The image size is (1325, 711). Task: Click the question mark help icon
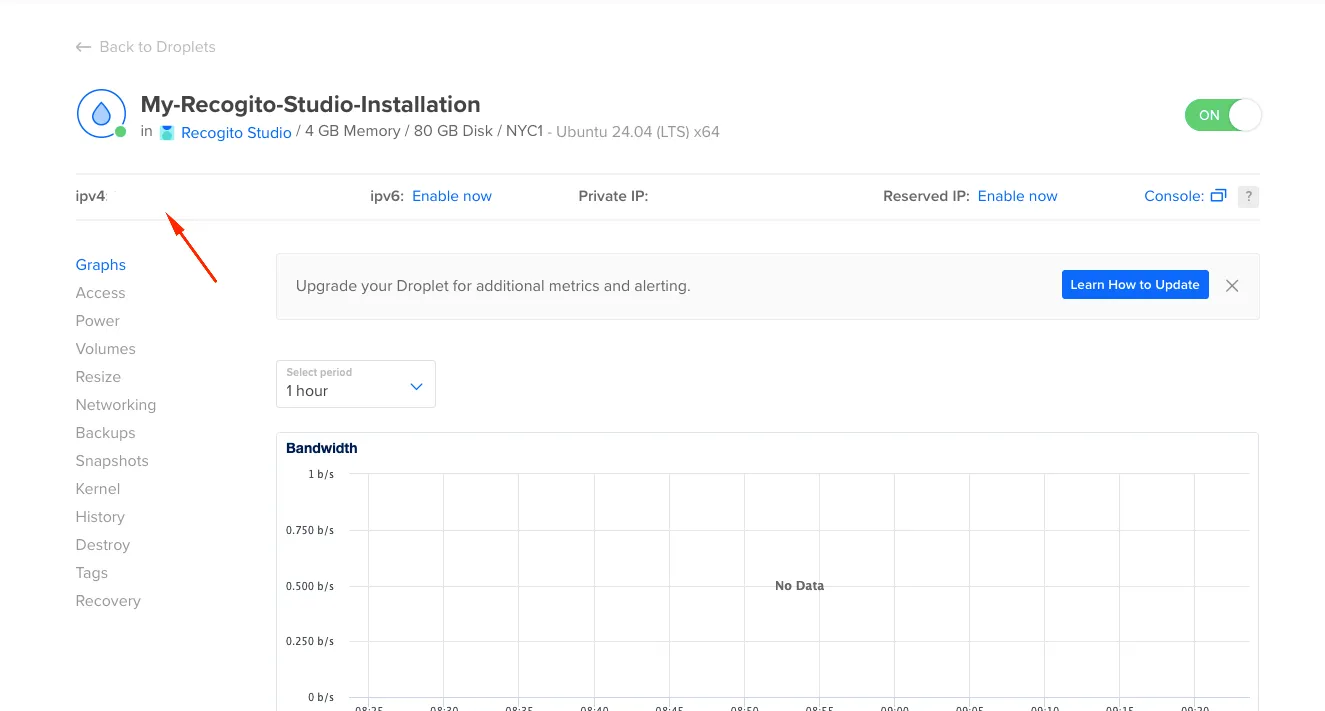pos(1248,196)
